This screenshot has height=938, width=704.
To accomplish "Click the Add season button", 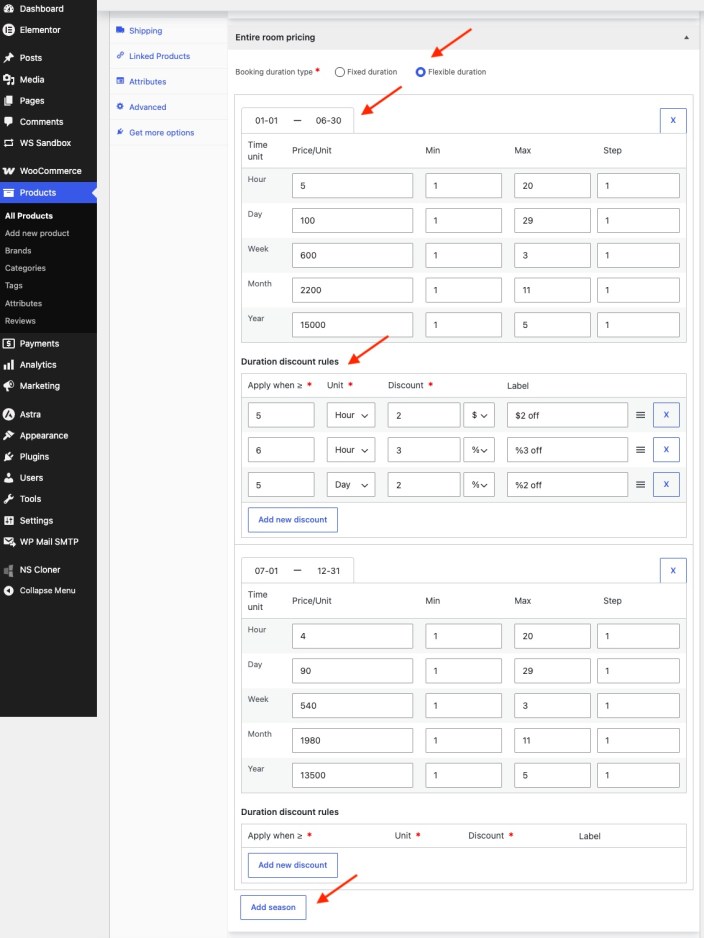I will pos(273,907).
